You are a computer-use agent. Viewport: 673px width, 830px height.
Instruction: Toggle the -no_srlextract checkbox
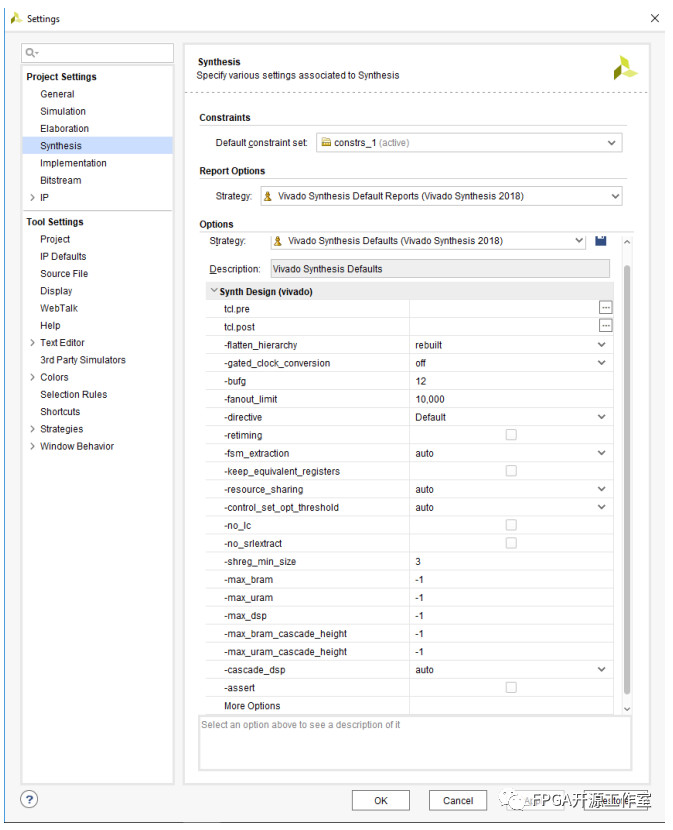[x=511, y=543]
